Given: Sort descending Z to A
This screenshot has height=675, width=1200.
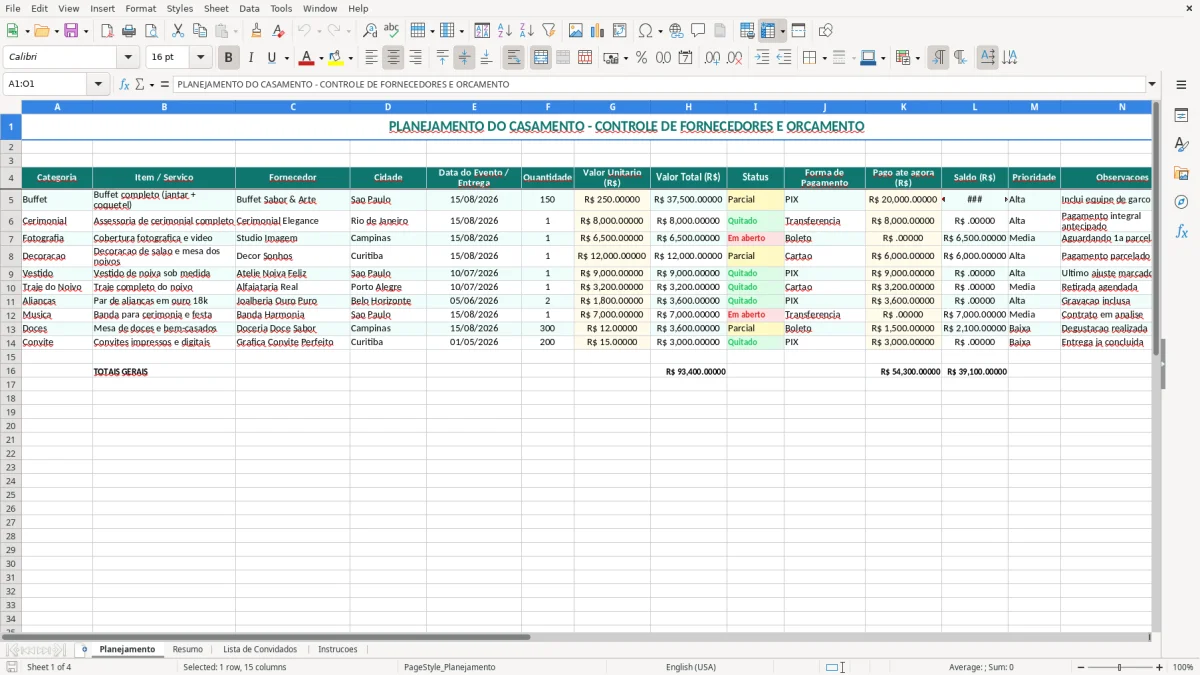Looking at the screenshot, I should click(527, 31).
